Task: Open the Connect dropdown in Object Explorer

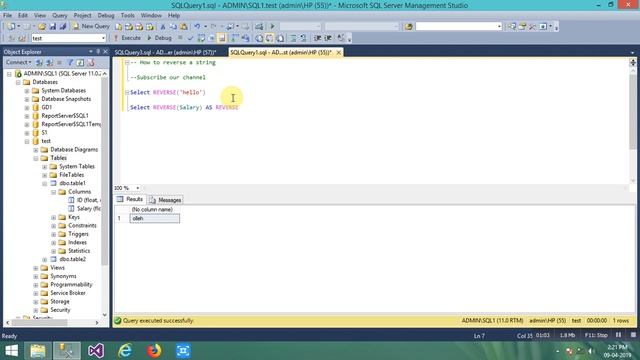Action: point(18,62)
